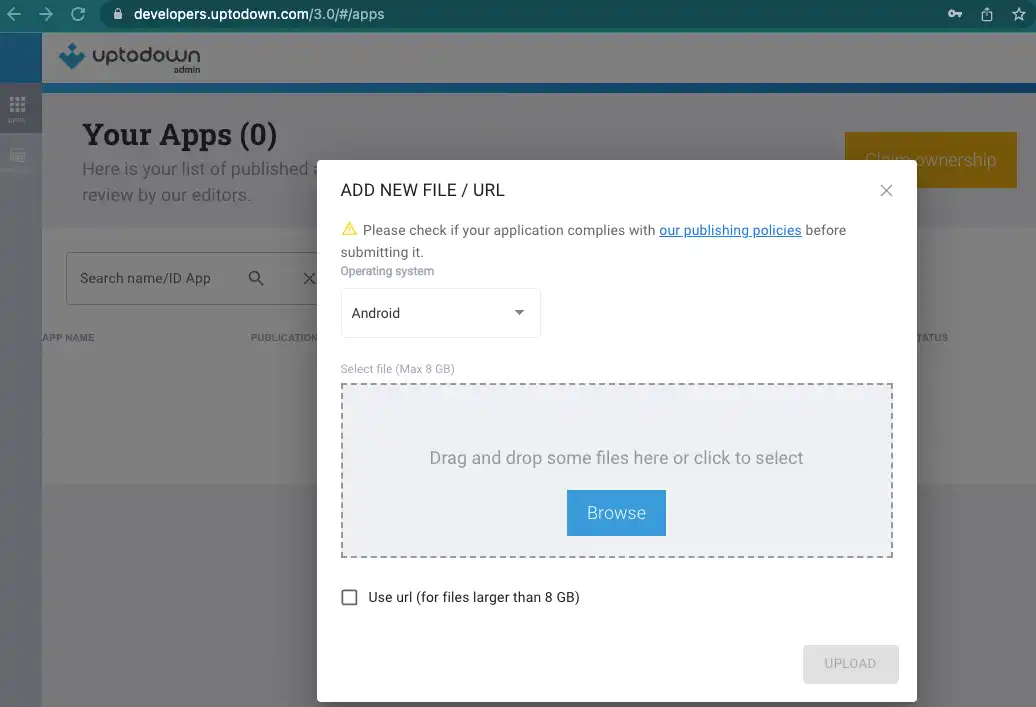Open the saved passwords key icon

coord(955,14)
